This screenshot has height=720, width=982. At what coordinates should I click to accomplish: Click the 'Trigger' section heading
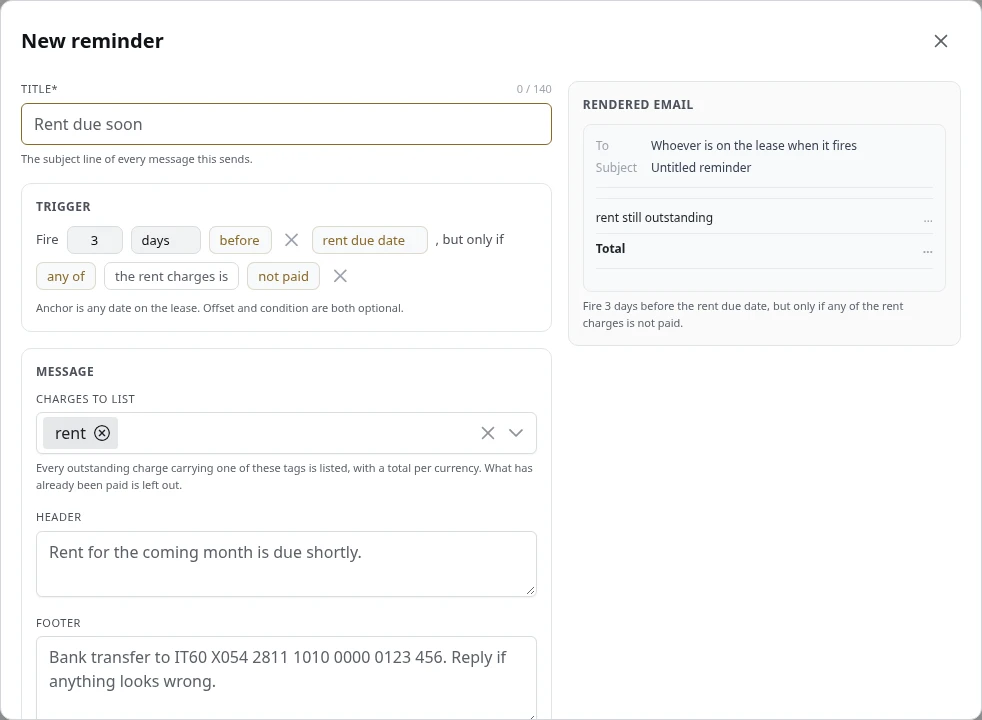(63, 207)
